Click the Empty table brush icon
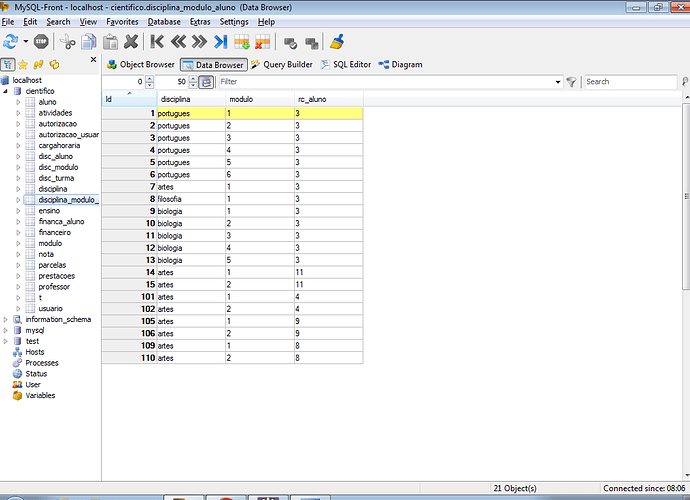This screenshot has width=690, height=500. (x=337, y=42)
